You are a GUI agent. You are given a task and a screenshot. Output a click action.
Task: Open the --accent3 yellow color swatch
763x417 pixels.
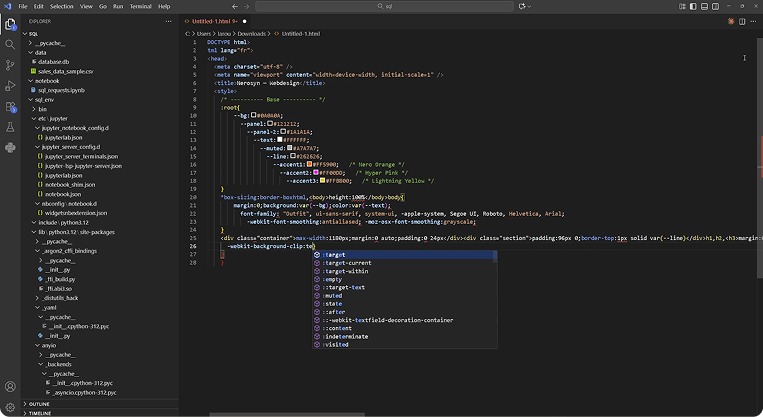322,181
